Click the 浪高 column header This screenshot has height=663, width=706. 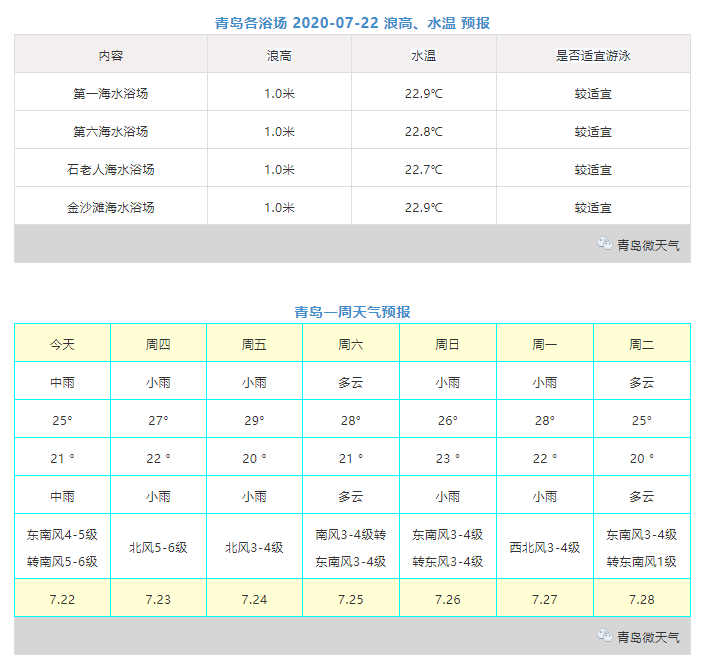coord(279,56)
